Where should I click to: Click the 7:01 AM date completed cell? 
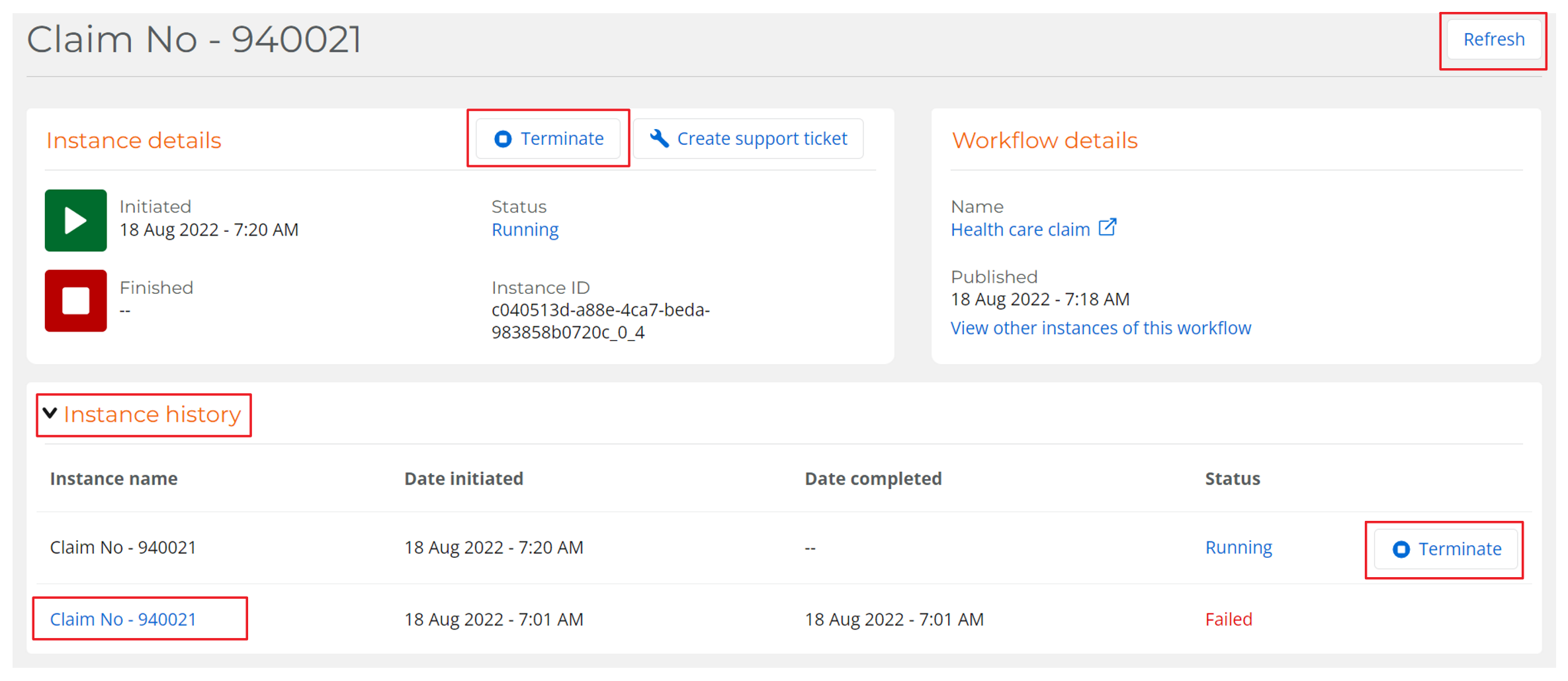pyautogui.click(x=894, y=619)
